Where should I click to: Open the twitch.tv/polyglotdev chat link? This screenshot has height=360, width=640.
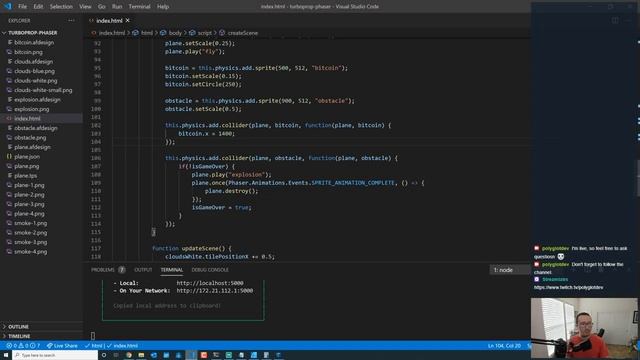(x=569, y=287)
